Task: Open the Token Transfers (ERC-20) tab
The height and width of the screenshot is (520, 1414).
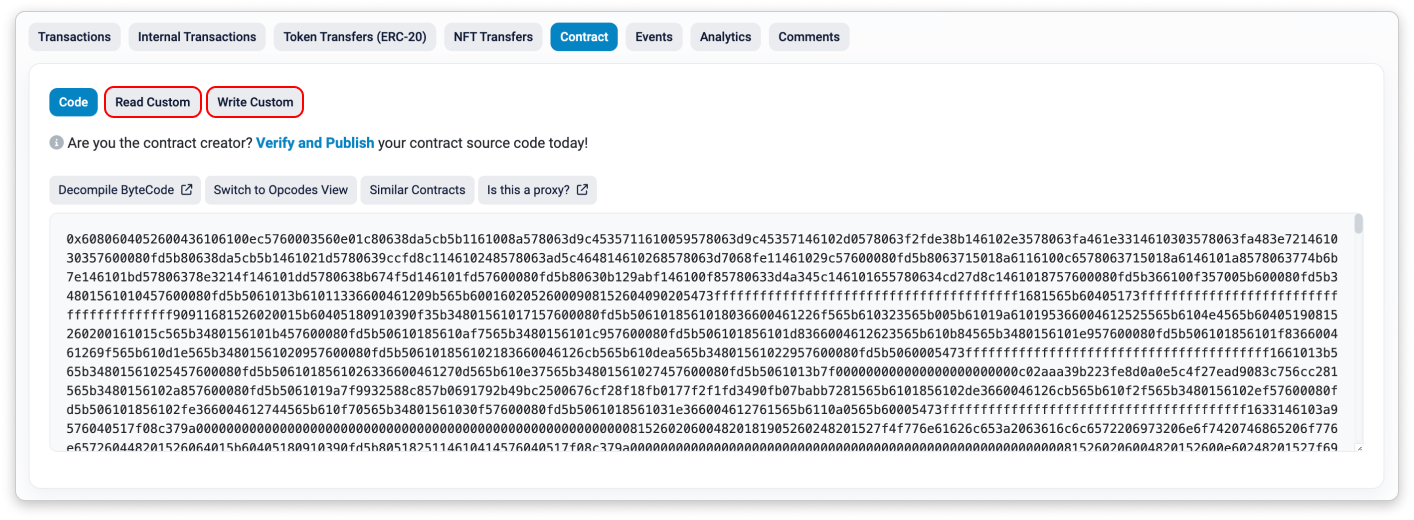Action: (x=354, y=37)
